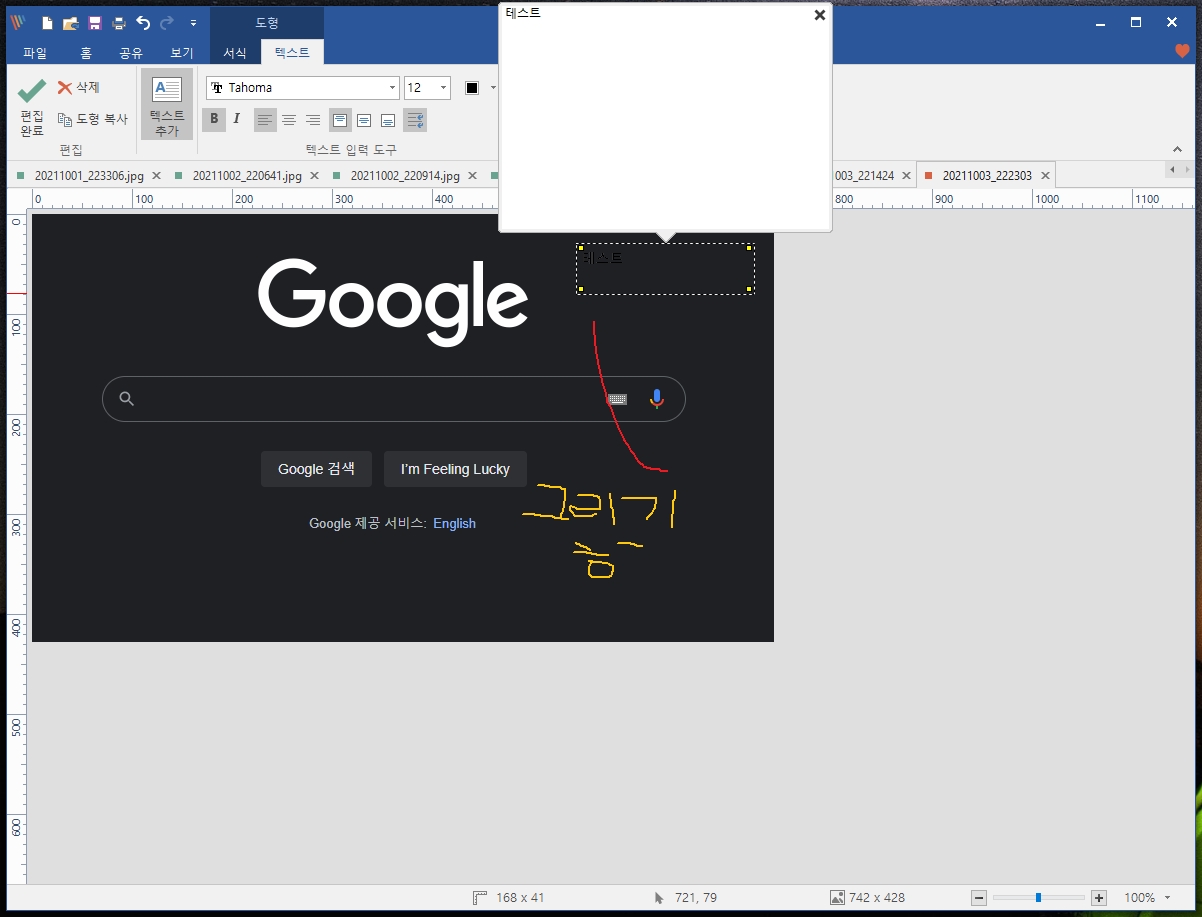Switch to the 20211002_220641.jpg tab
1202x917 pixels.
246,176
